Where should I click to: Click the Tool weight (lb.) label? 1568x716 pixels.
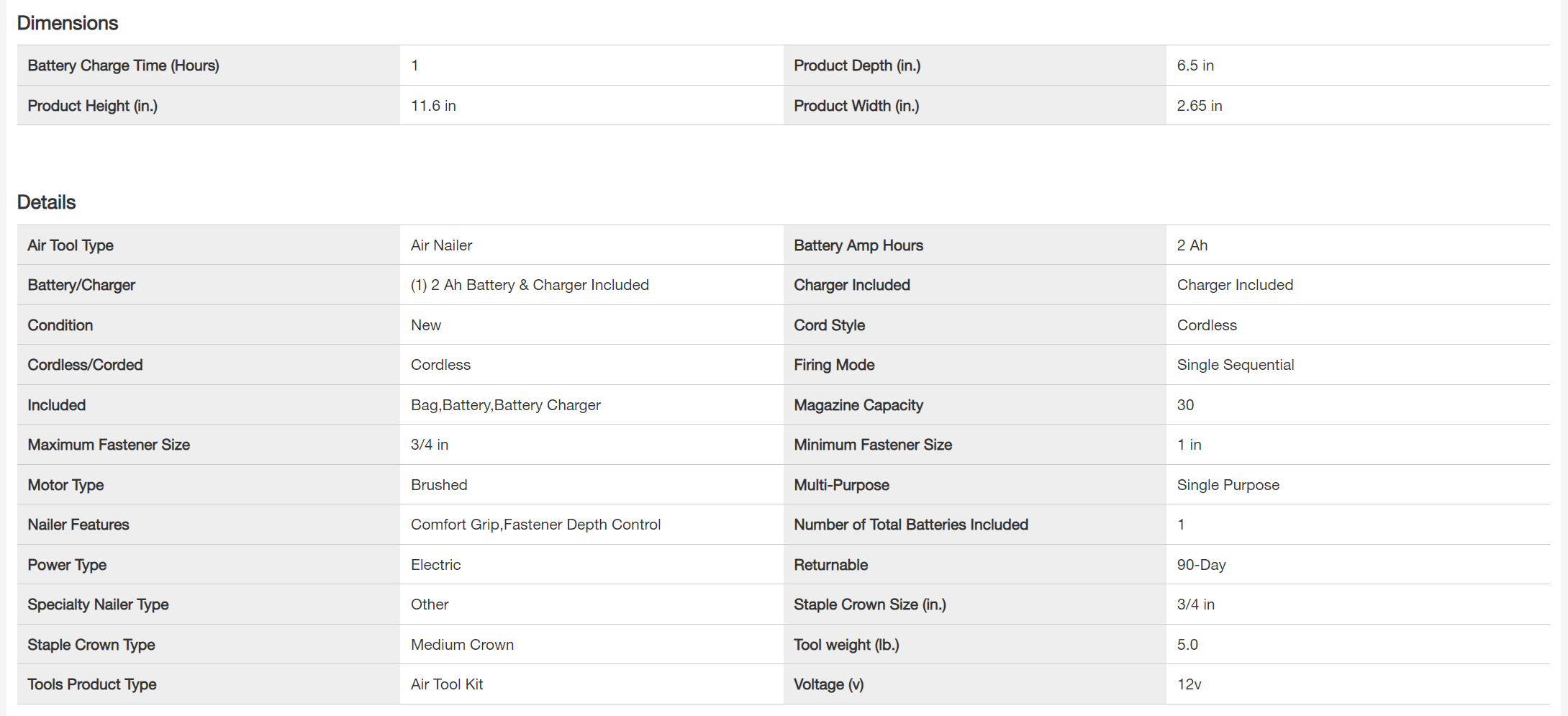(846, 645)
